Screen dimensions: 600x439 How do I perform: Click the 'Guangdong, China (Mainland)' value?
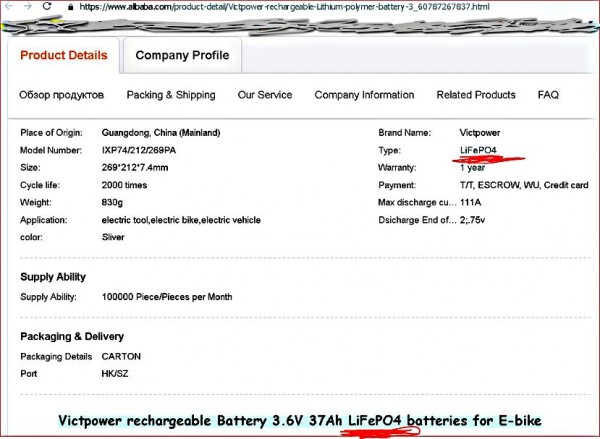(161, 133)
